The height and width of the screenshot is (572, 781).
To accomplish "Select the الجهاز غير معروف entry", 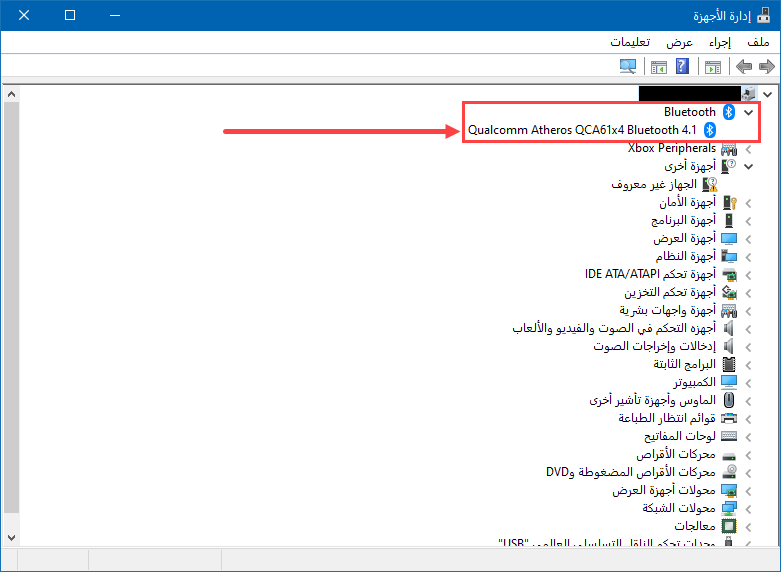I will [653, 184].
